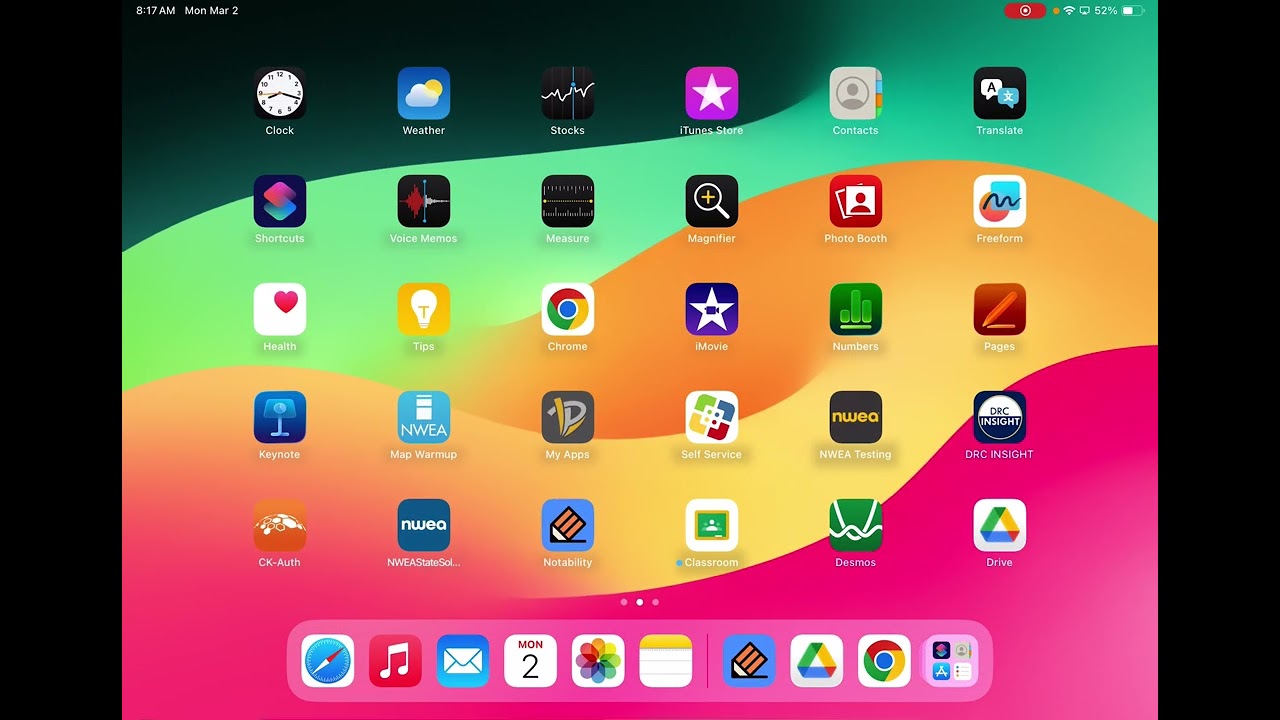Image resolution: width=1280 pixels, height=720 pixels.
Task: Open the Freeform app
Action: [x=1000, y=201]
